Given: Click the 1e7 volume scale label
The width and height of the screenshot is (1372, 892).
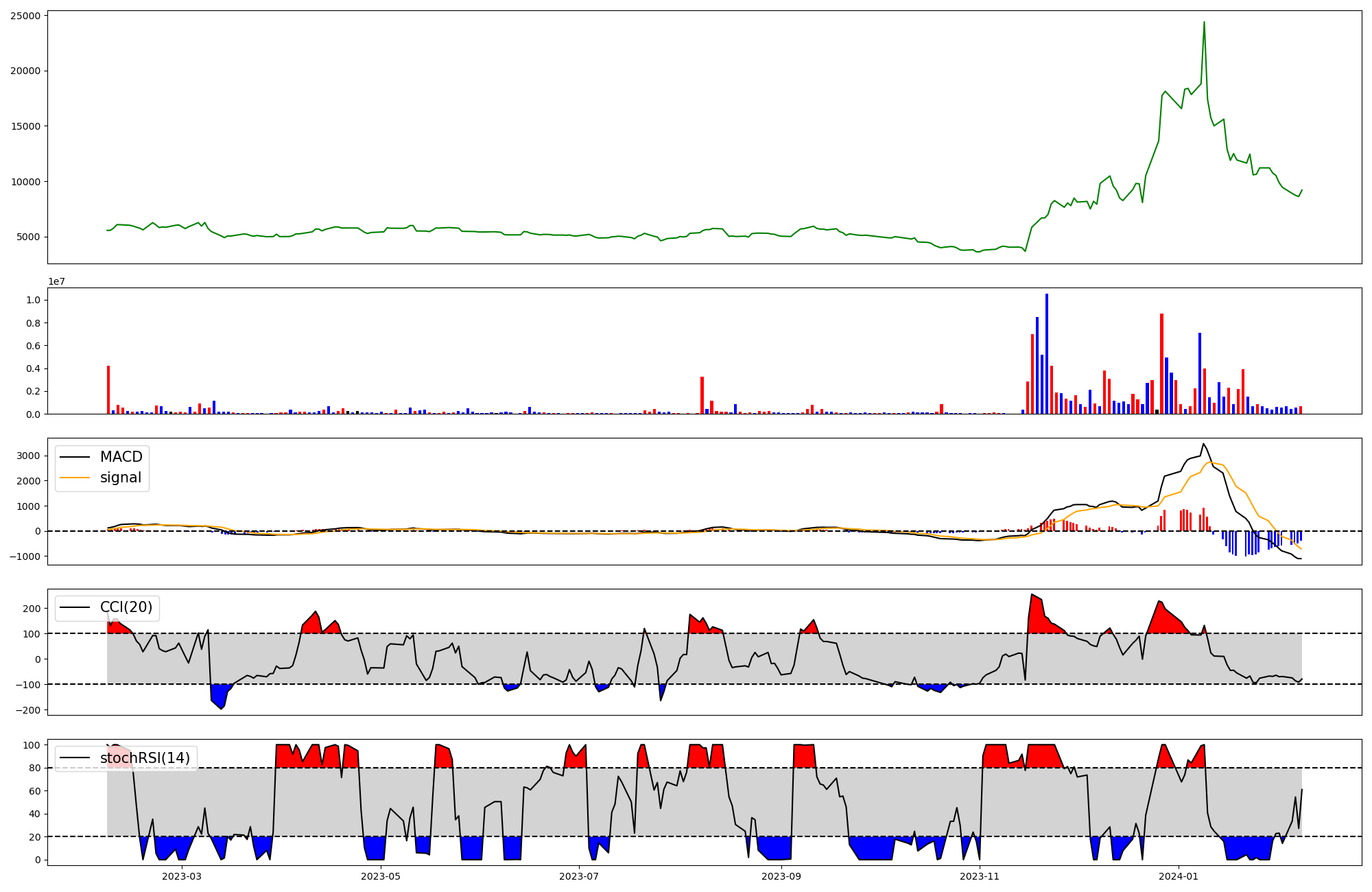Looking at the screenshot, I should pos(56,281).
